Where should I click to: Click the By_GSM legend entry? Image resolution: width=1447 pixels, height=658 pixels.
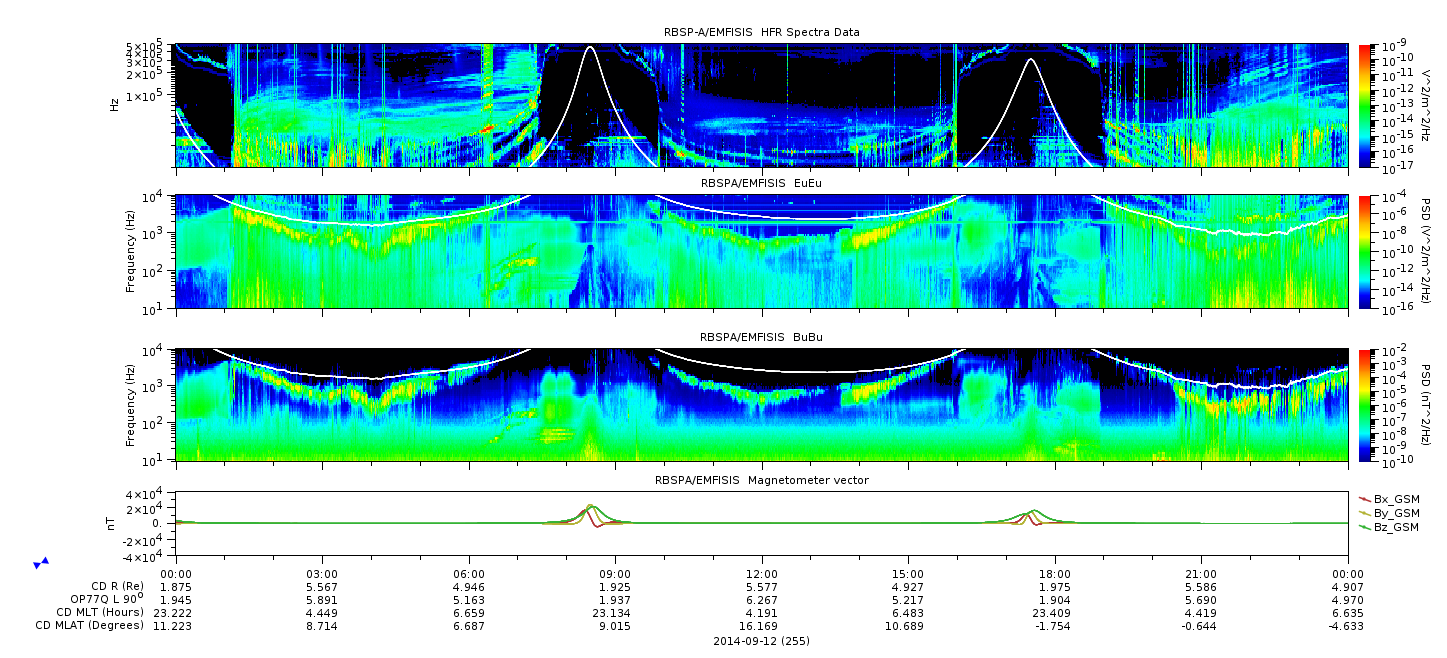1389,513
